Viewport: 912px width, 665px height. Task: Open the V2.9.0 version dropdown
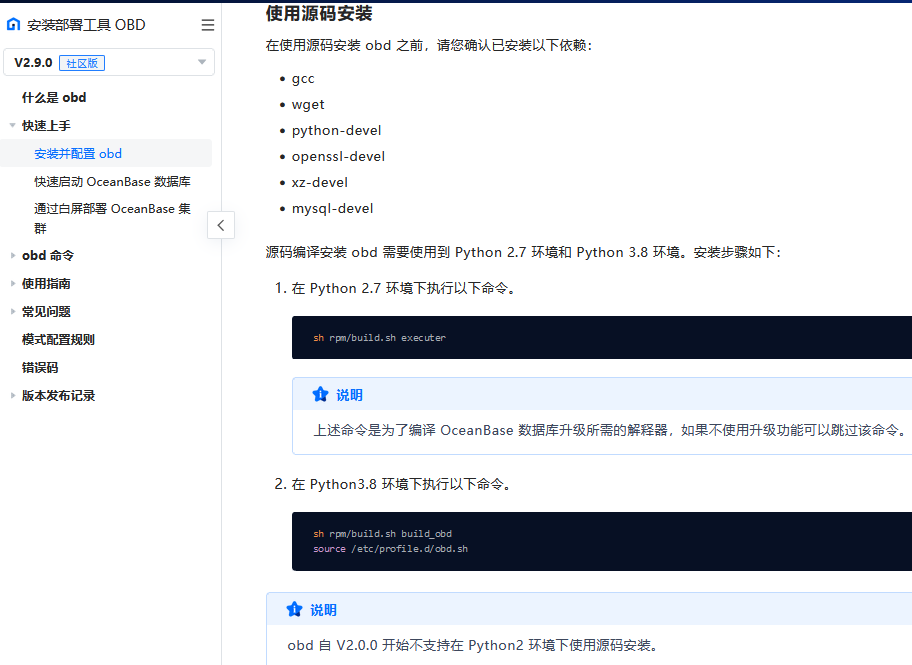click(109, 62)
